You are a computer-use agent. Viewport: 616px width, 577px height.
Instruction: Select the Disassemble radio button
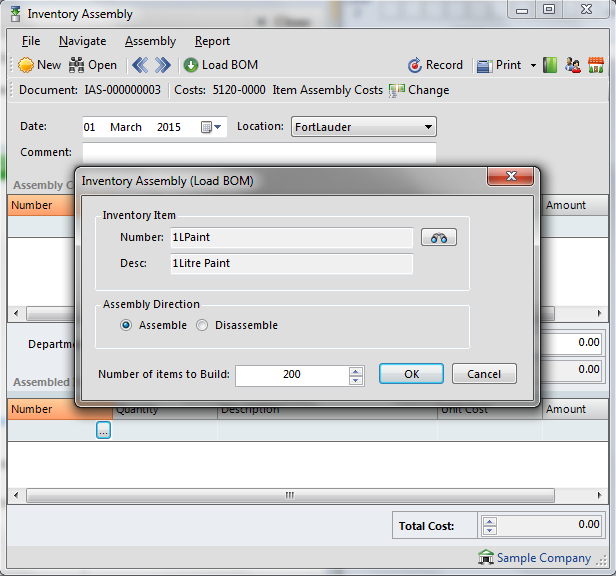[202, 325]
